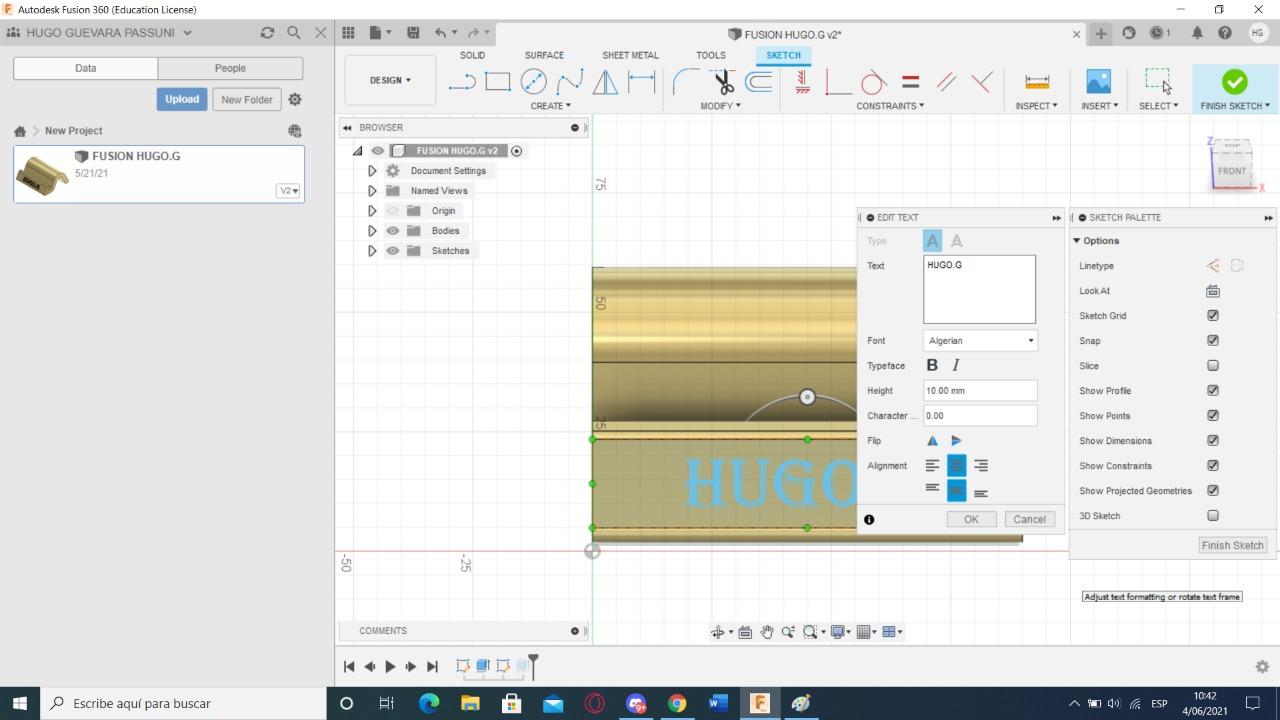
Task: Uncheck Show Profile
Action: coord(1213,391)
